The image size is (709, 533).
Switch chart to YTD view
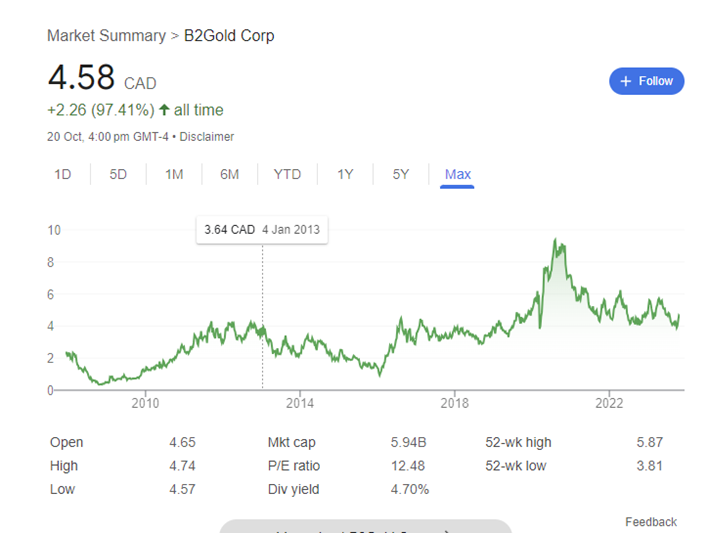point(287,175)
